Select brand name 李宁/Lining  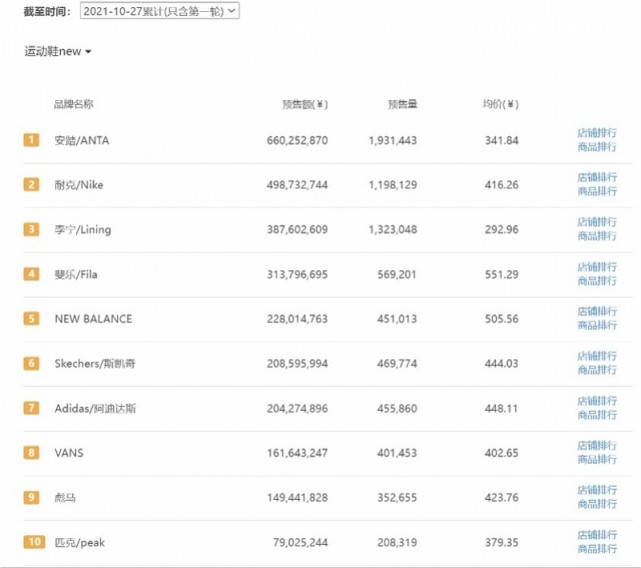click(83, 230)
